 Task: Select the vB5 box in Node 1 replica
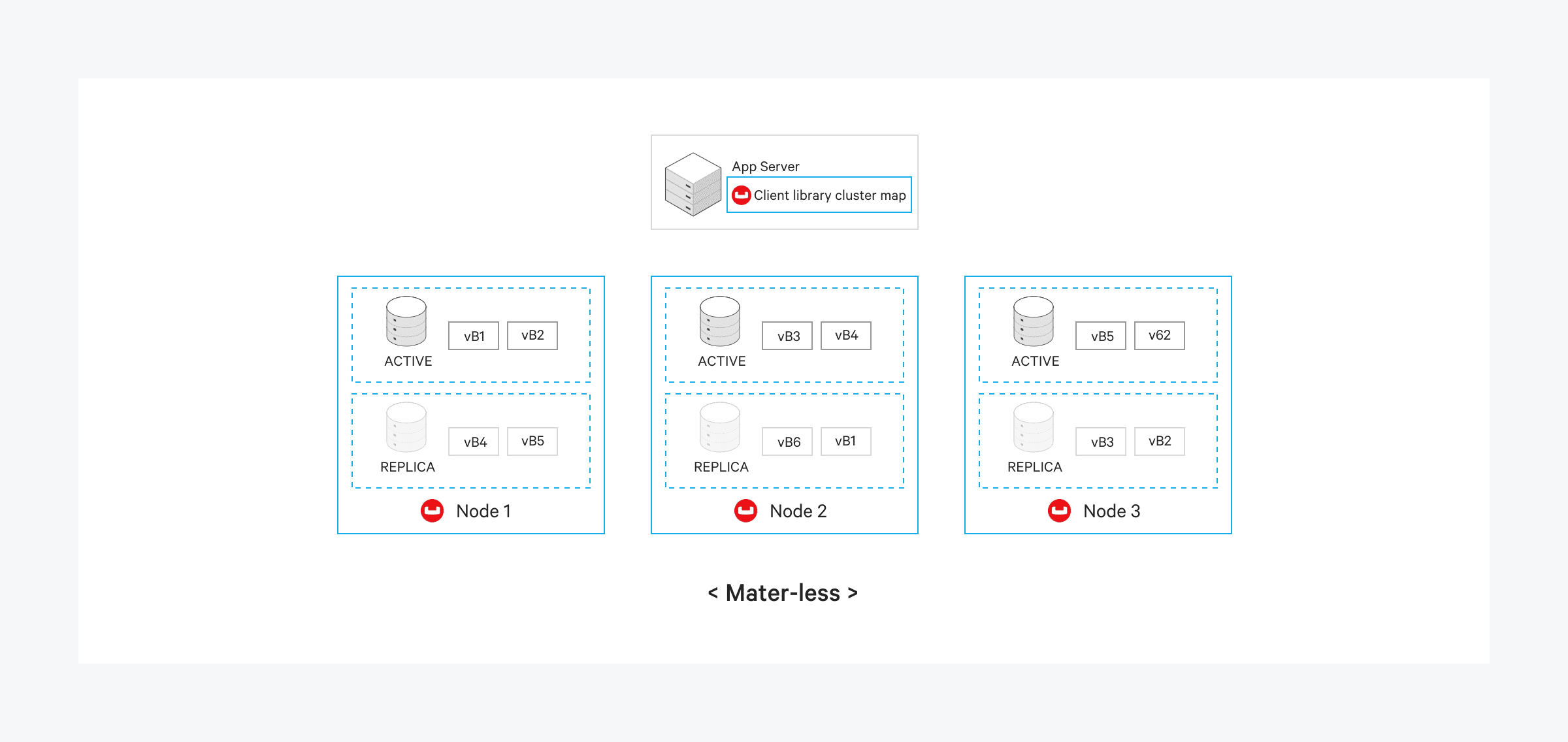[532, 442]
